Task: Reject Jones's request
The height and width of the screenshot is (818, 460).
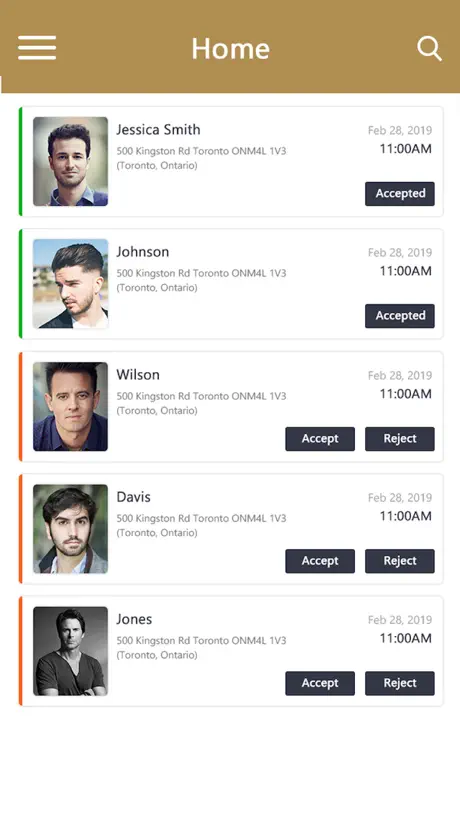Action: 400,683
